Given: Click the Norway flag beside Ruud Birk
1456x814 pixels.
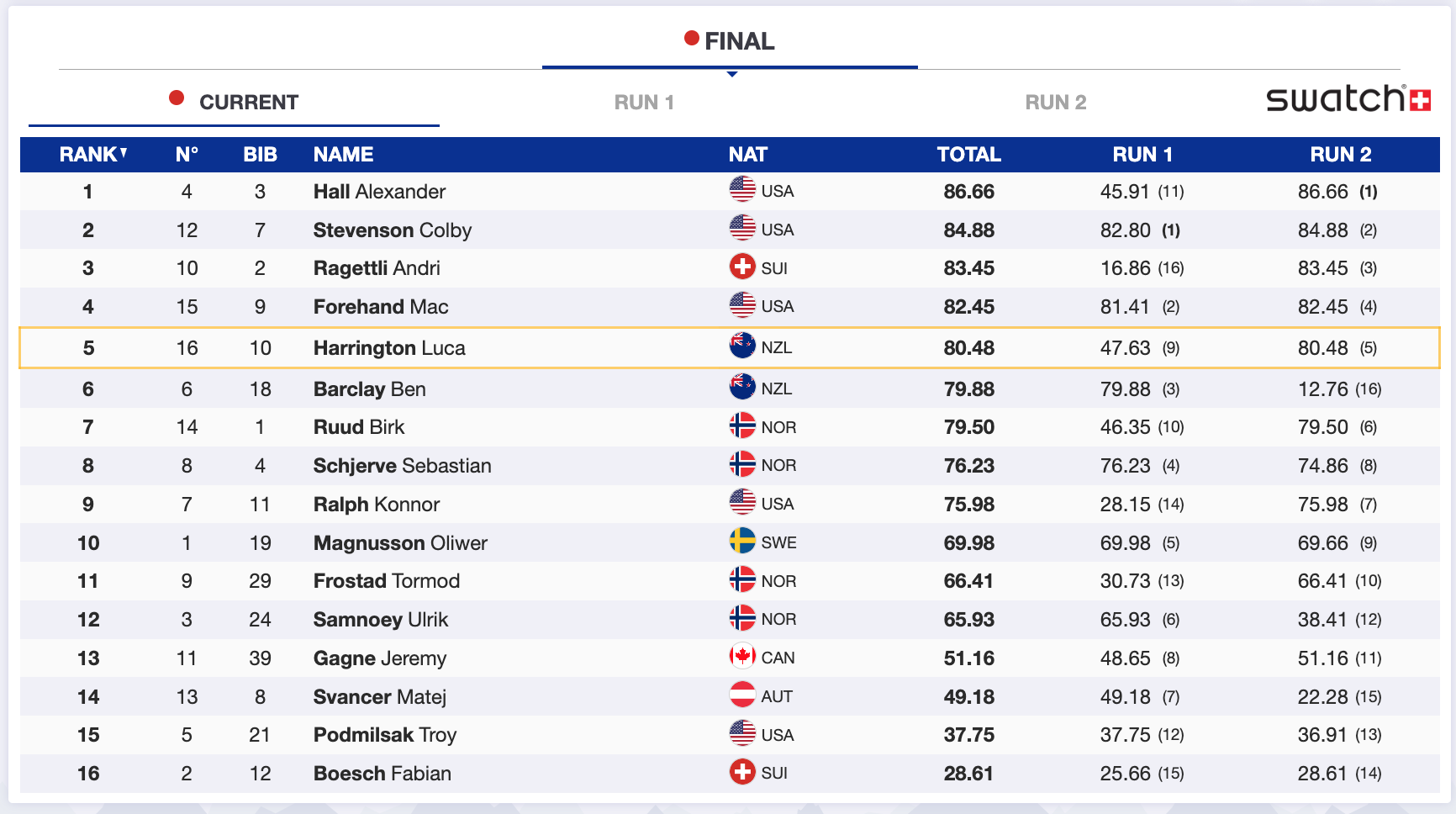Looking at the screenshot, I should click(x=742, y=425).
